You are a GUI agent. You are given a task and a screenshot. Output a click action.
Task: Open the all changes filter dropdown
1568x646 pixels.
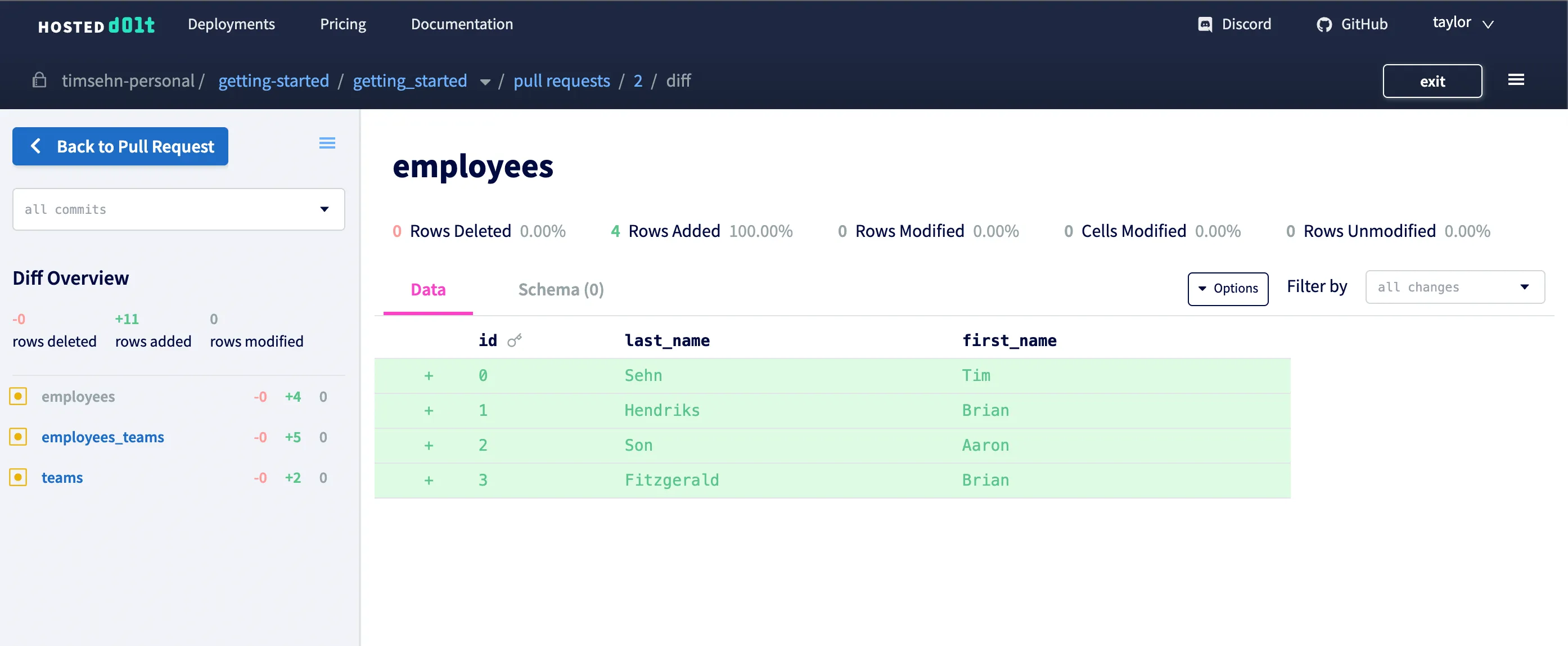(1454, 287)
